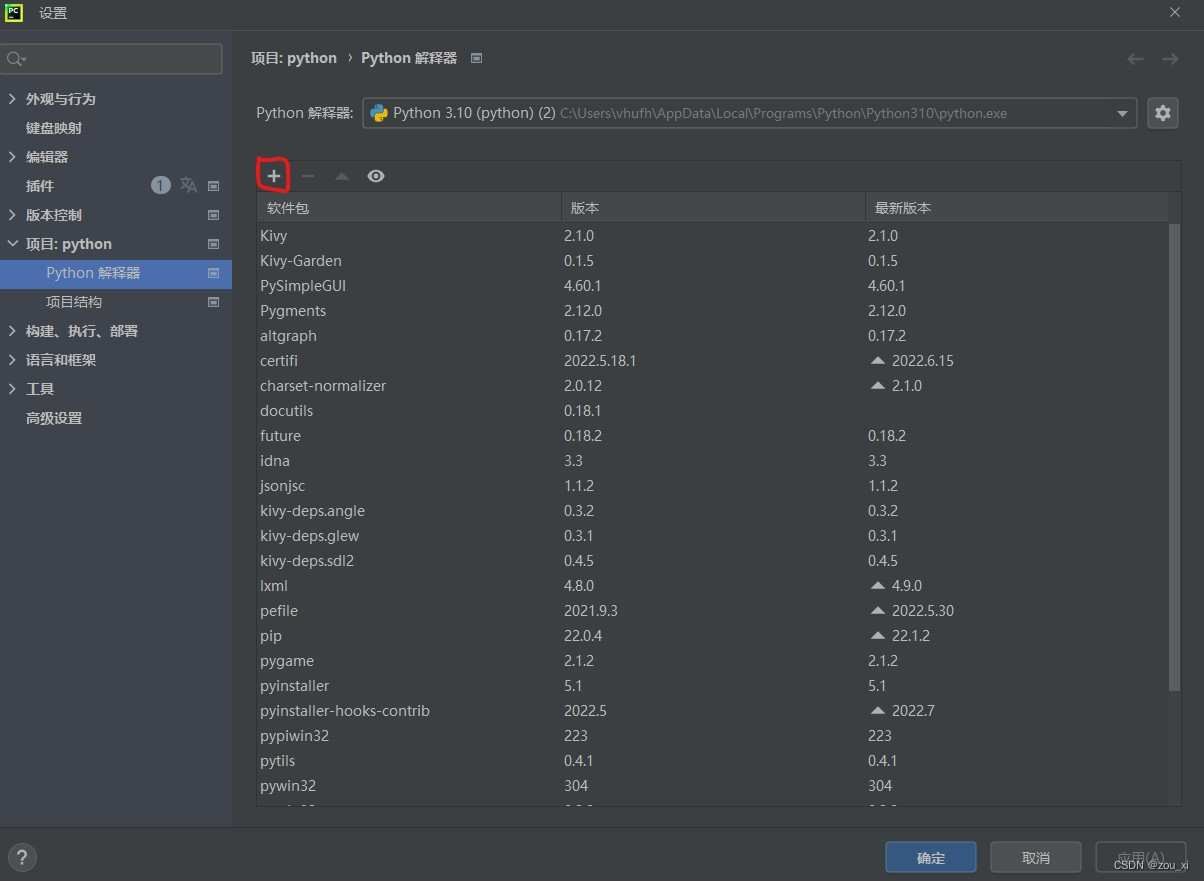Select the pypiwin32 package row
Screen dimensions: 1204x881
712,736
